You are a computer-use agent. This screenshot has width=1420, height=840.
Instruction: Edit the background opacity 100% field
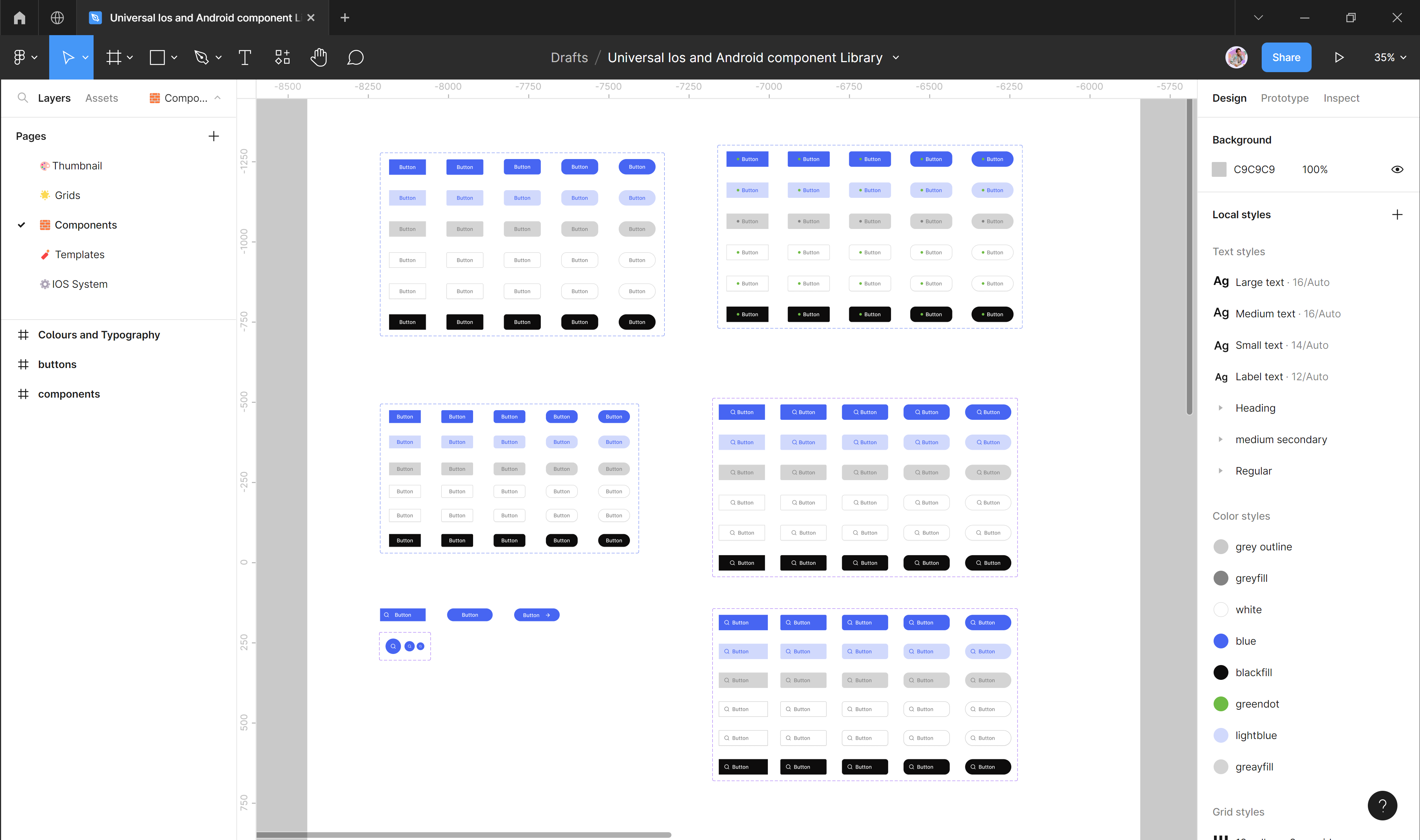[x=1314, y=169]
